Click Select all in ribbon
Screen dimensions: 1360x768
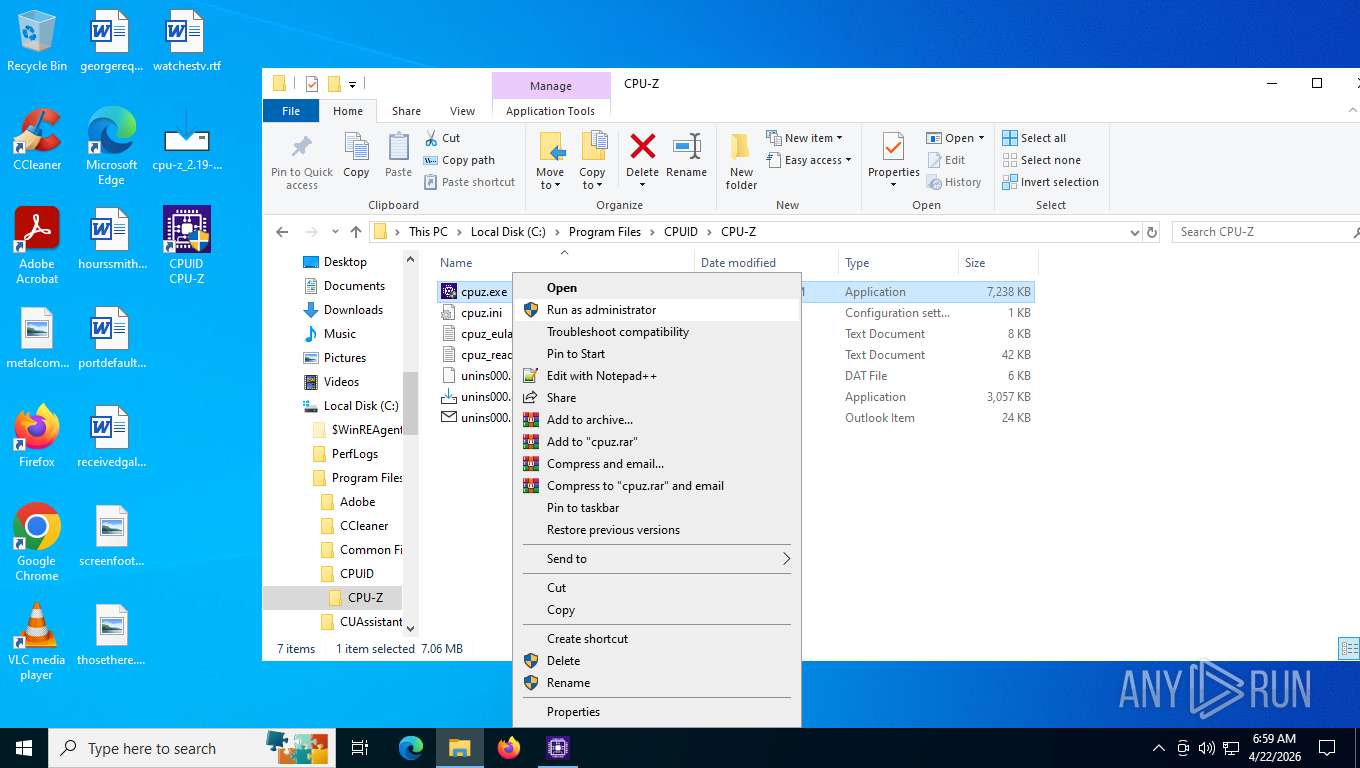(1034, 138)
